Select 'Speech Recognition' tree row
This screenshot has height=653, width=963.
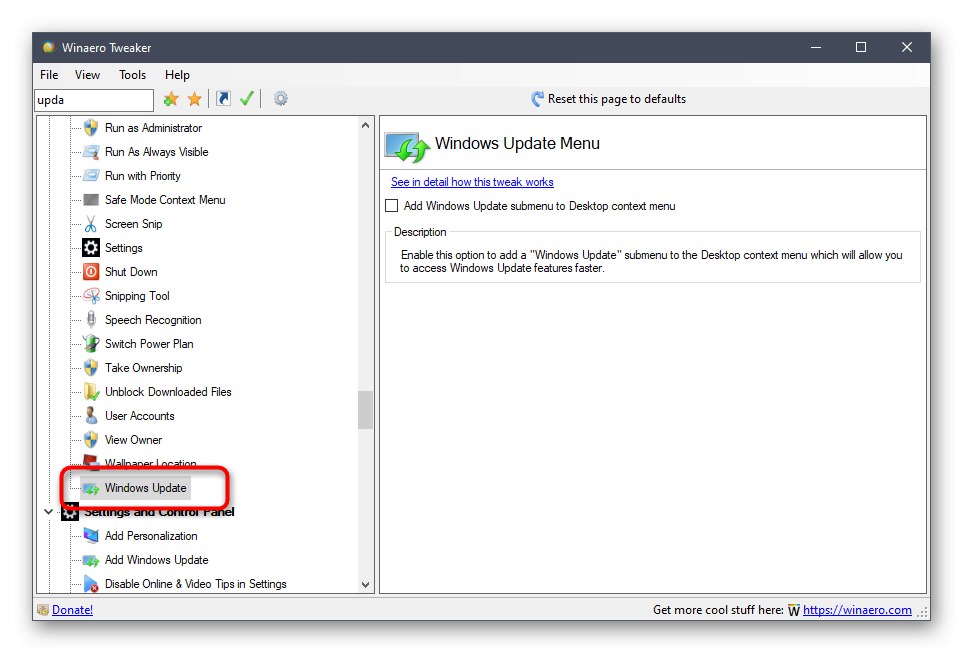[x=153, y=319]
